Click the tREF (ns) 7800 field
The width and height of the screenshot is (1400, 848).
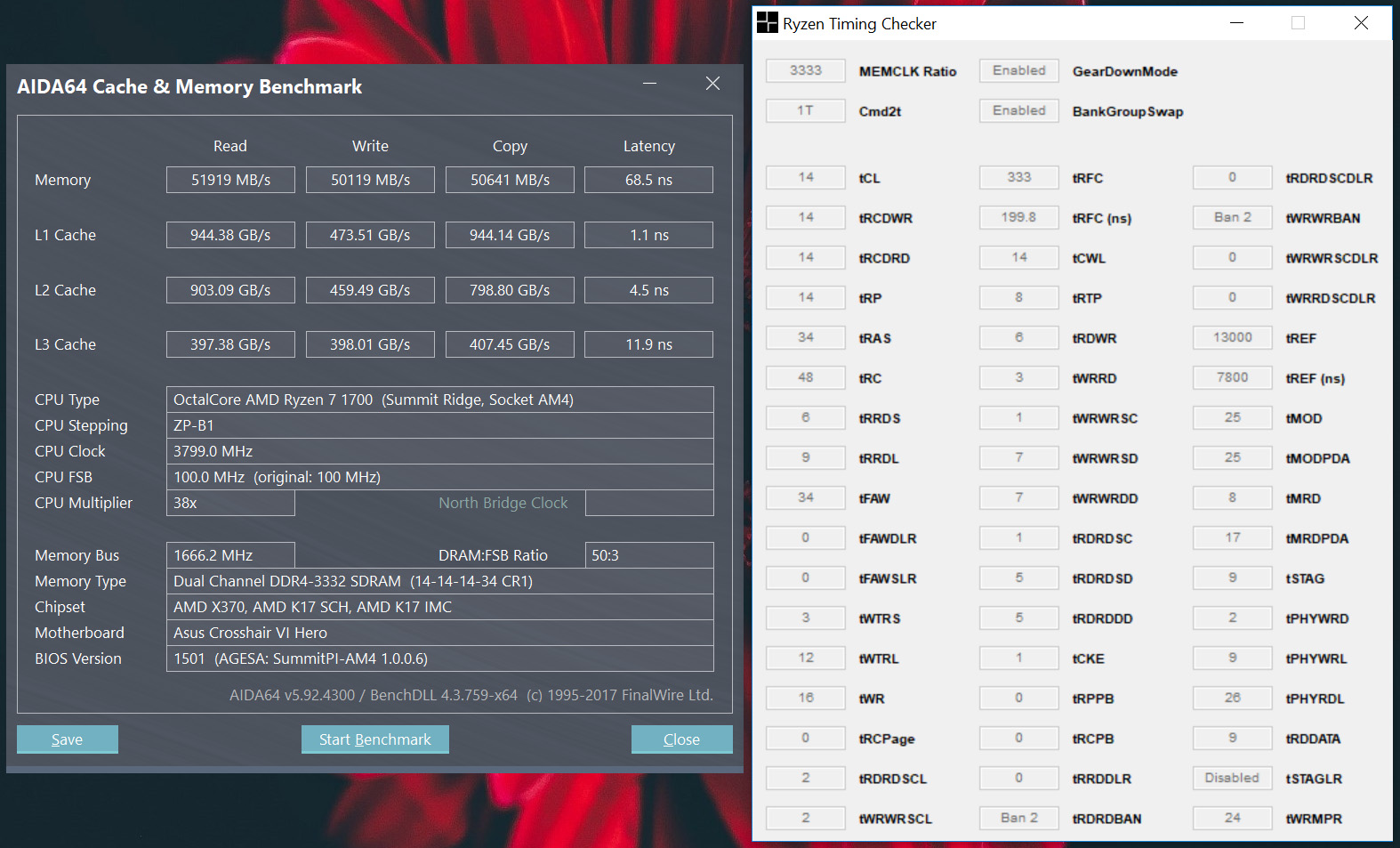(1233, 377)
